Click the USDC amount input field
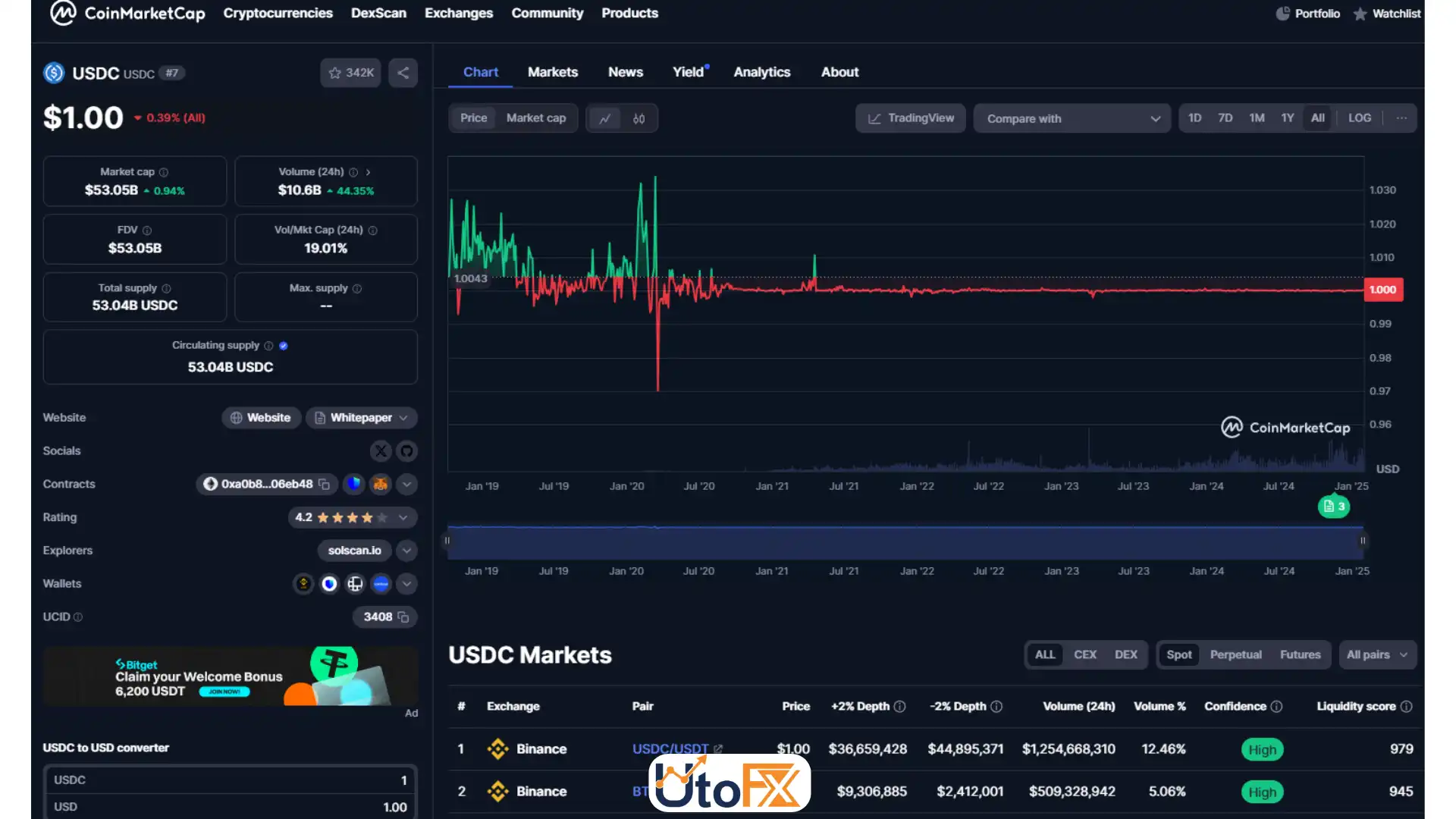1456x819 pixels. point(231,780)
